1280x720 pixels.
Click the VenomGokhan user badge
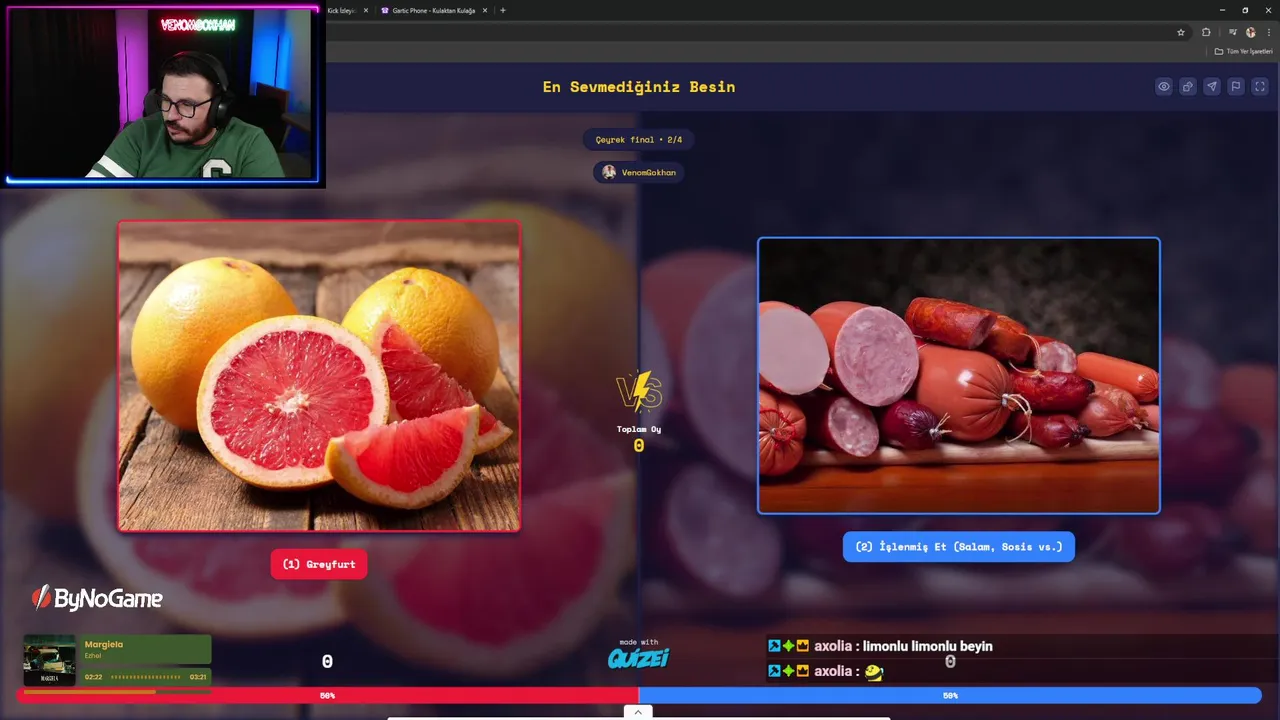pyautogui.click(x=638, y=172)
